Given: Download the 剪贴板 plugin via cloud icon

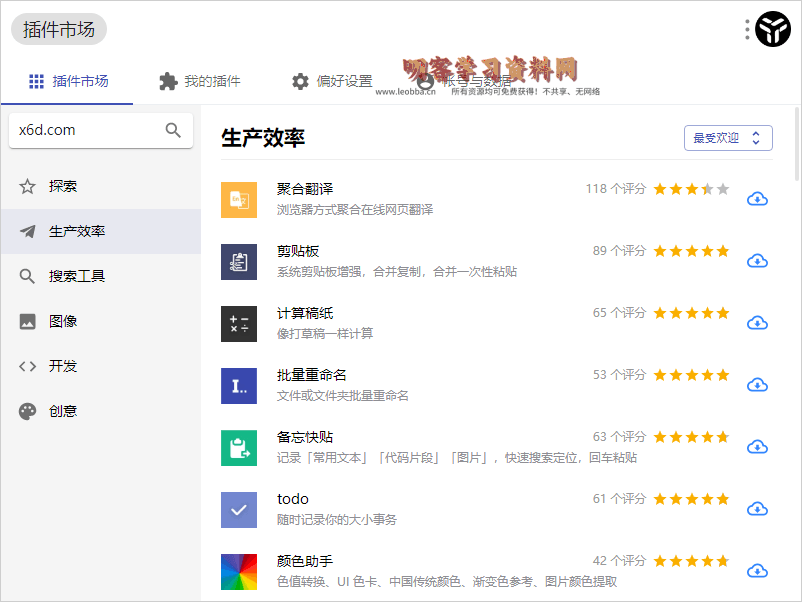Looking at the screenshot, I should click(757, 261).
